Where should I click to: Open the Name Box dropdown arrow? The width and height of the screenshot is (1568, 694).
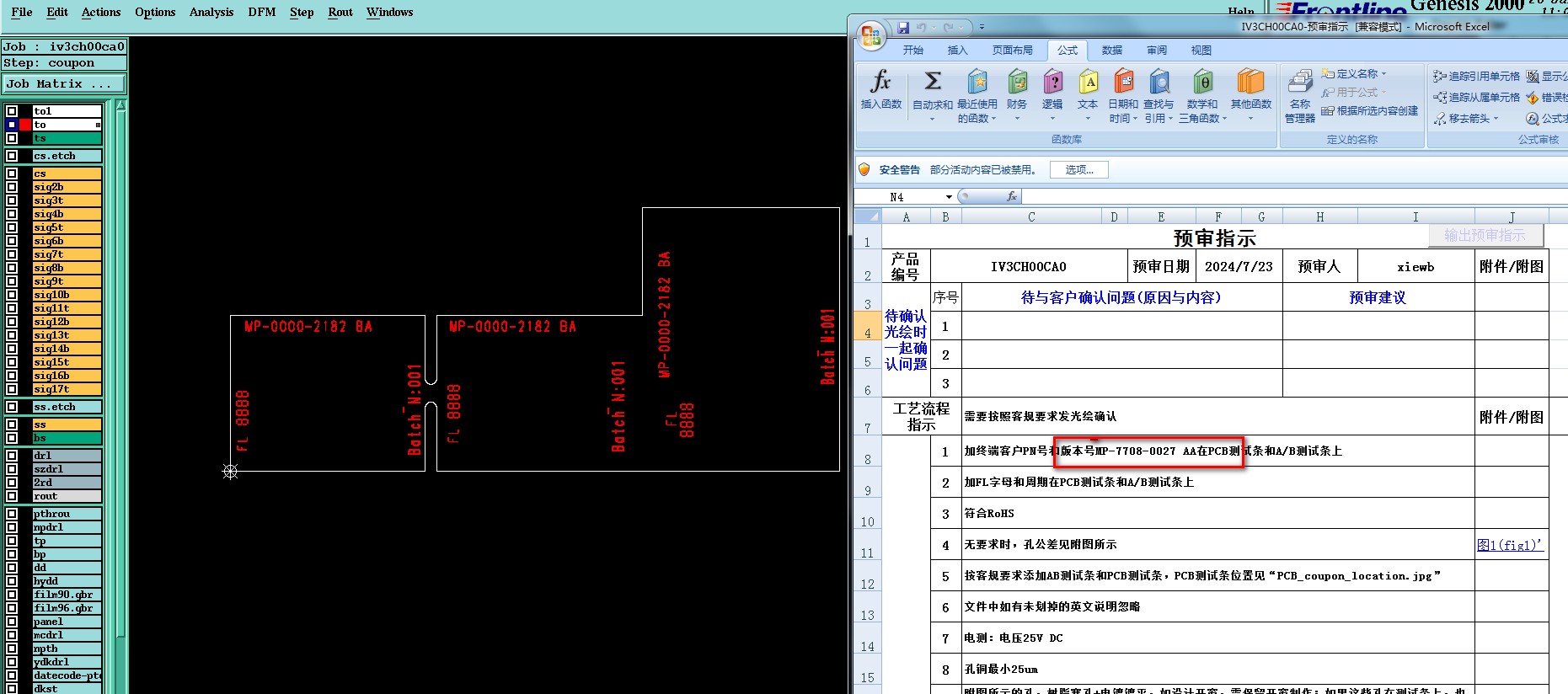tap(949, 197)
